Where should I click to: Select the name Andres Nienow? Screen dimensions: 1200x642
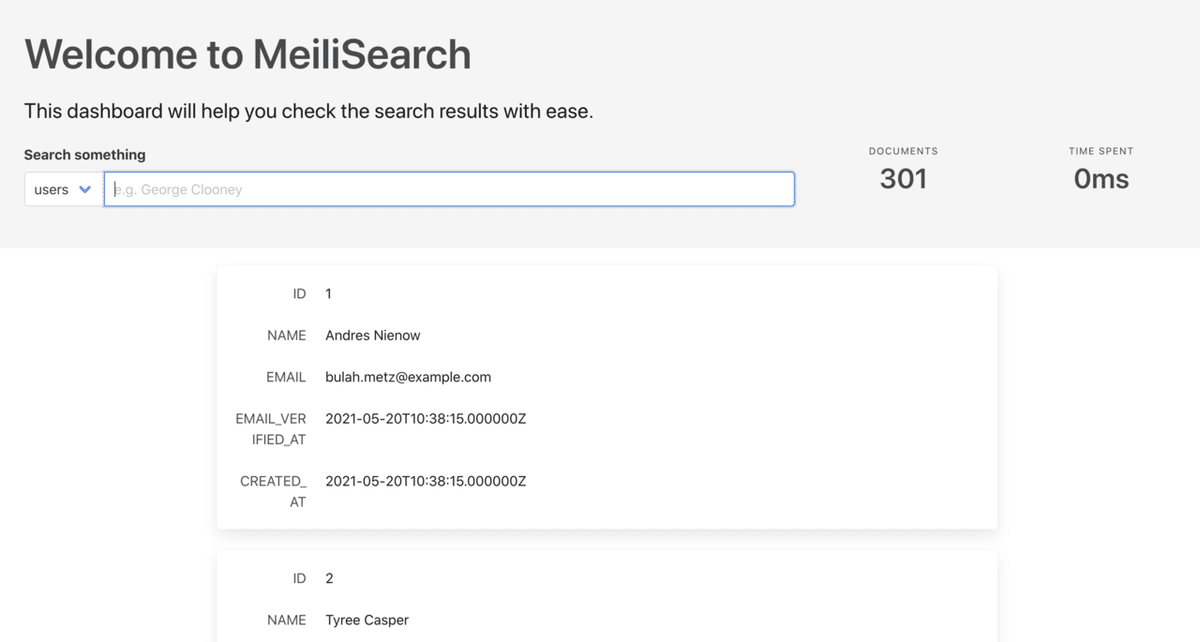pyautogui.click(x=373, y=336)
